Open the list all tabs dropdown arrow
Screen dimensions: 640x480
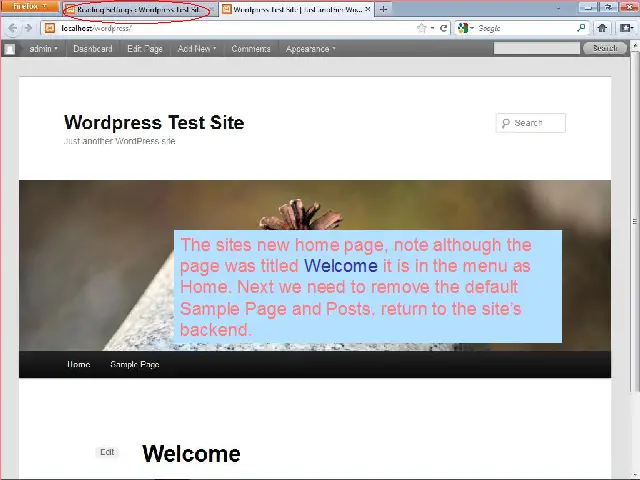tap(558, 8)
